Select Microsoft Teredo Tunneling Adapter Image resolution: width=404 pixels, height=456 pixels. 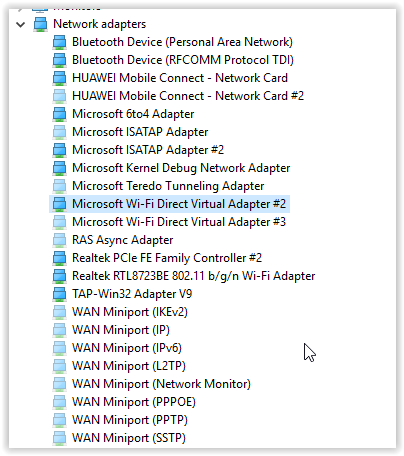[168, 186]
